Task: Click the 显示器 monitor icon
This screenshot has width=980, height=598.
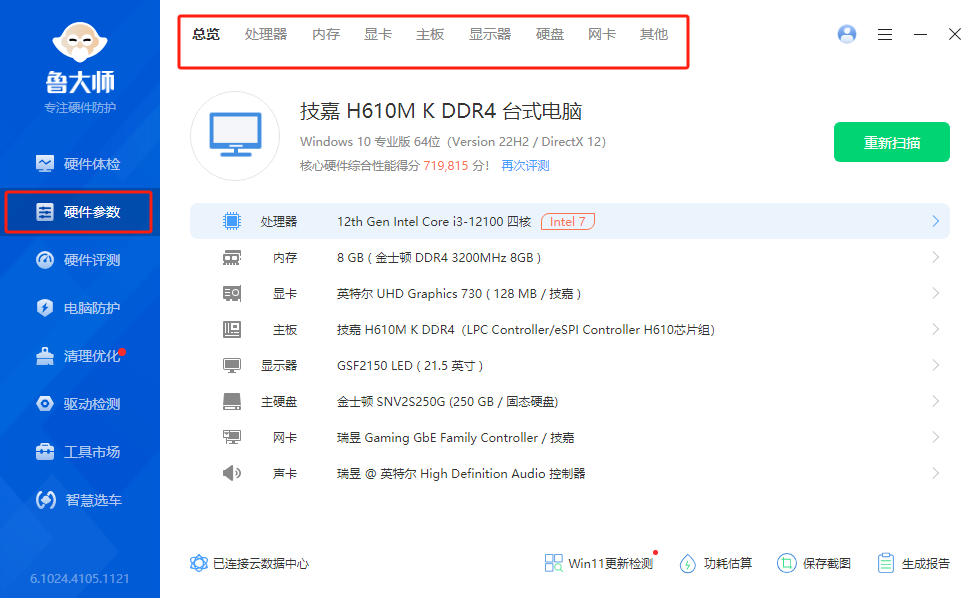Action: coord(232,366)
